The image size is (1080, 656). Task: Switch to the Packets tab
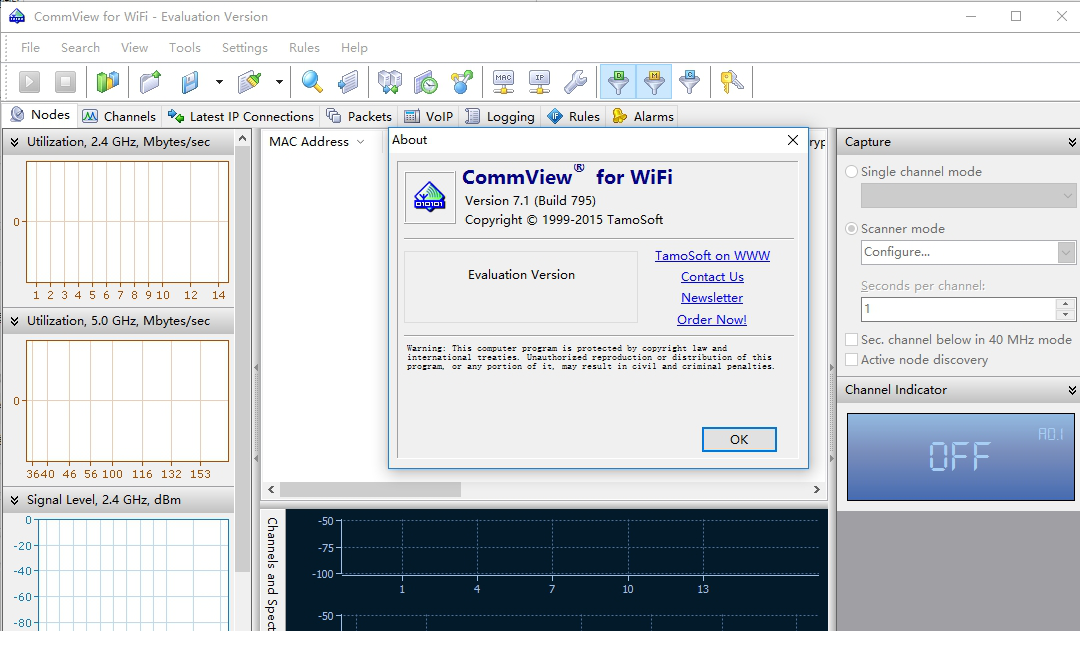tap(359, 116)
